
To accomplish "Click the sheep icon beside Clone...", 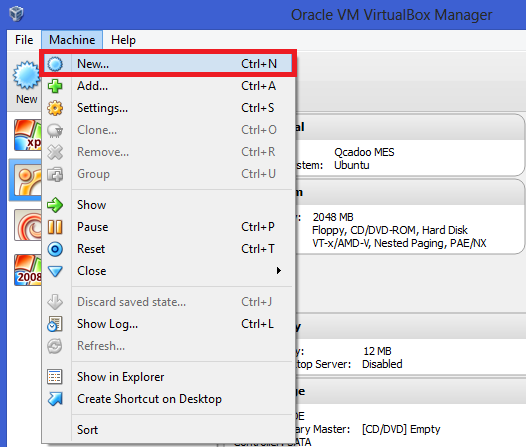I will [55, 130].
